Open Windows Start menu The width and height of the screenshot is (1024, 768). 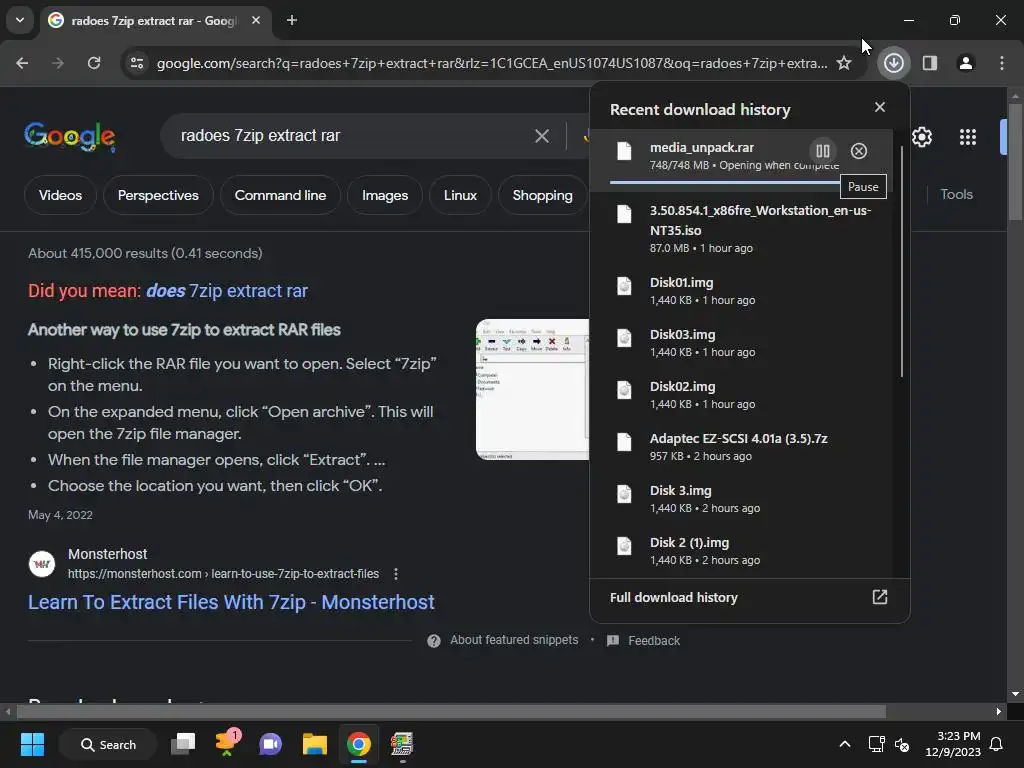pos(32,744)
